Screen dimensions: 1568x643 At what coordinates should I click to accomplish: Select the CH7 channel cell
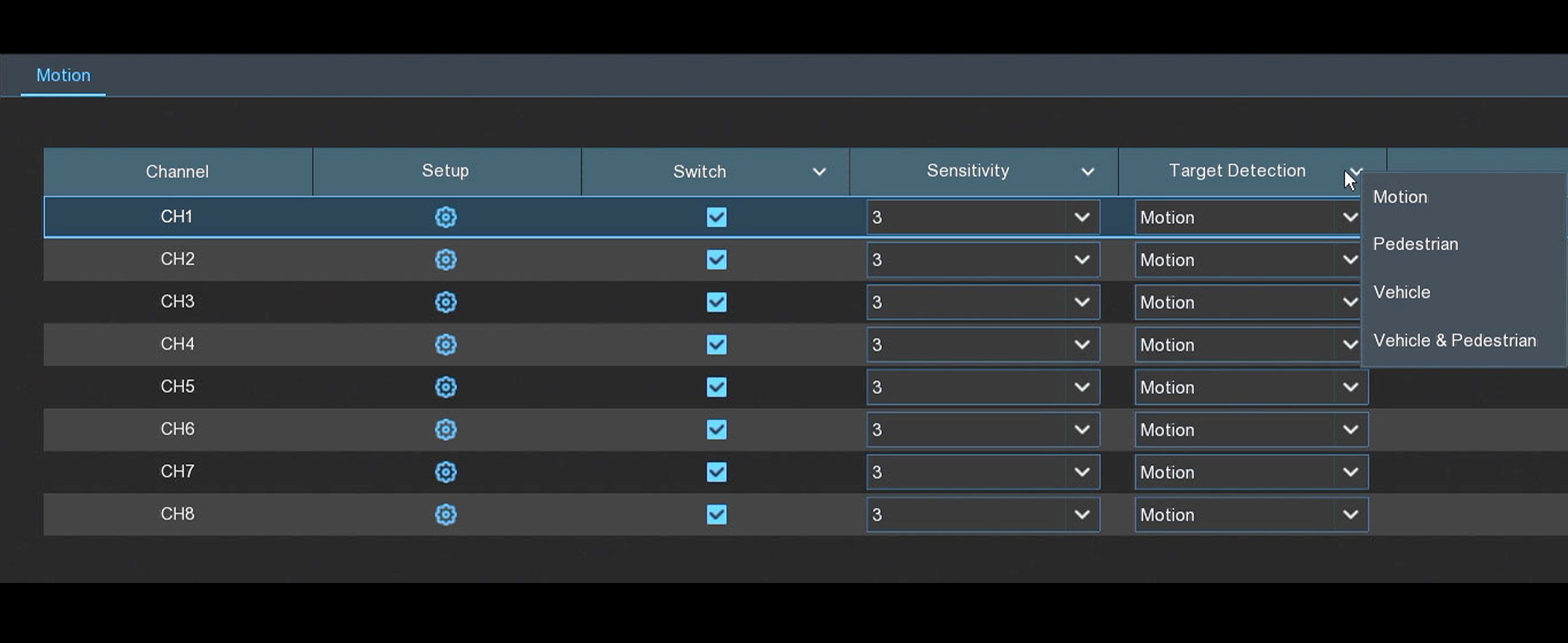tap(177, 472)
